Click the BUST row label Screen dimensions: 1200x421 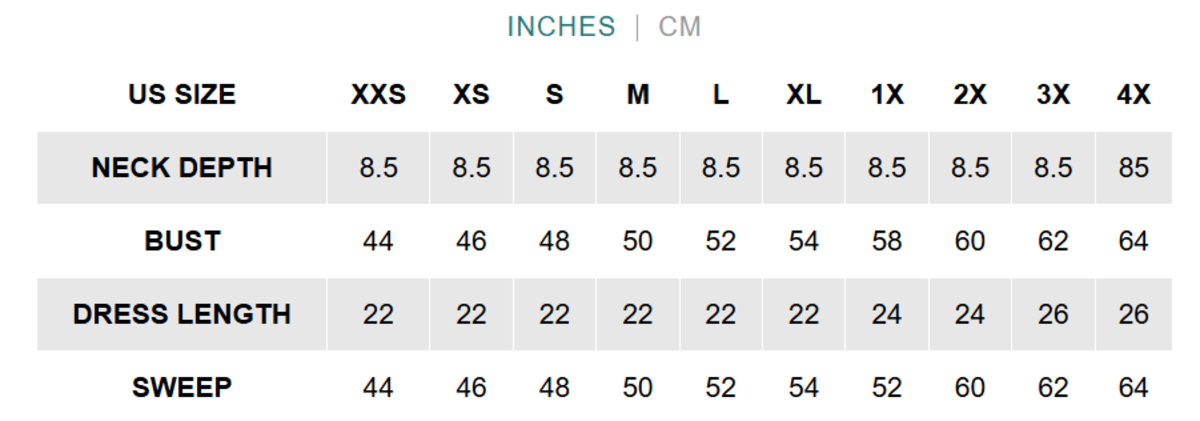(x=182, y=241)
